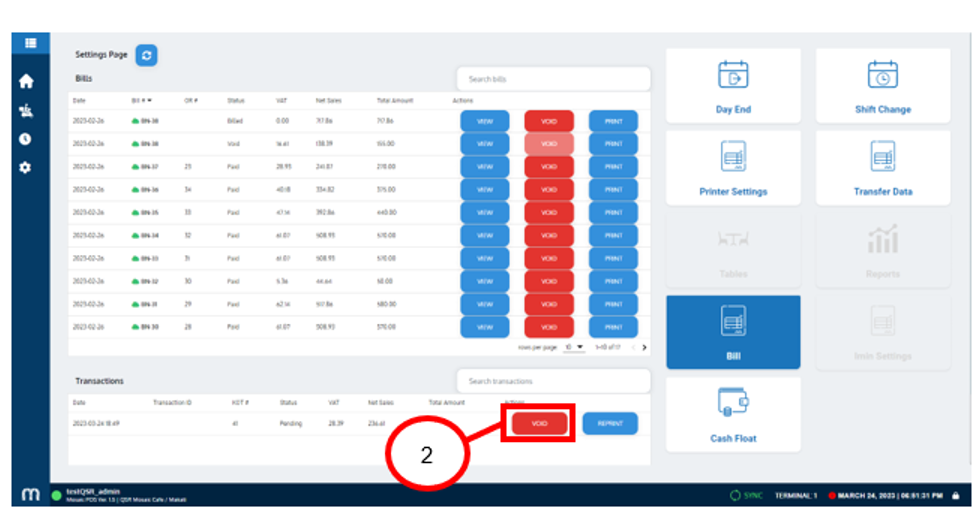This screenshot has height=524, width=980.
Task: Click the Search bills field
Action: click(x=553, y=79)
